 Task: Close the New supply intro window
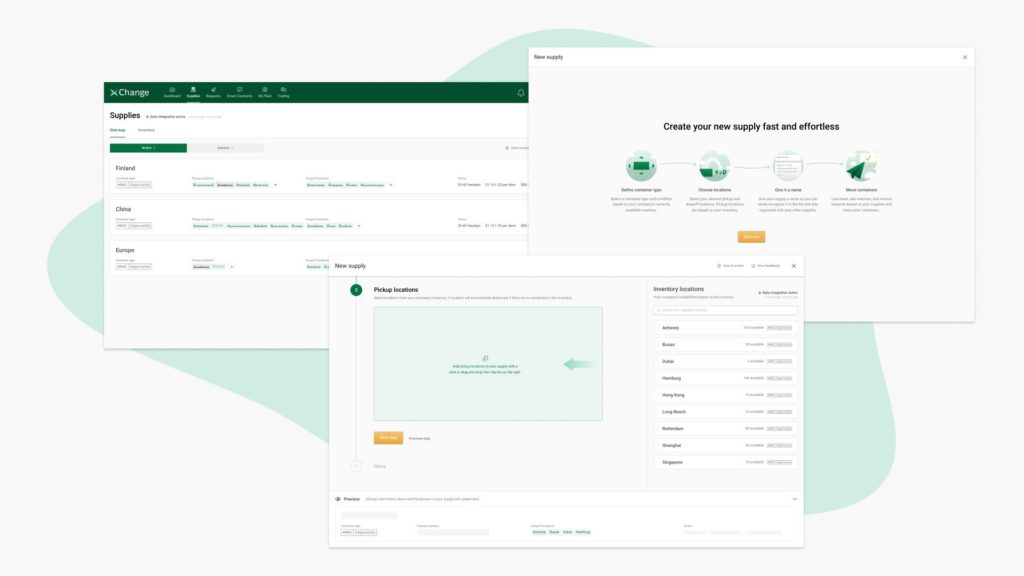pyautogui.click(x=965, y=57)
